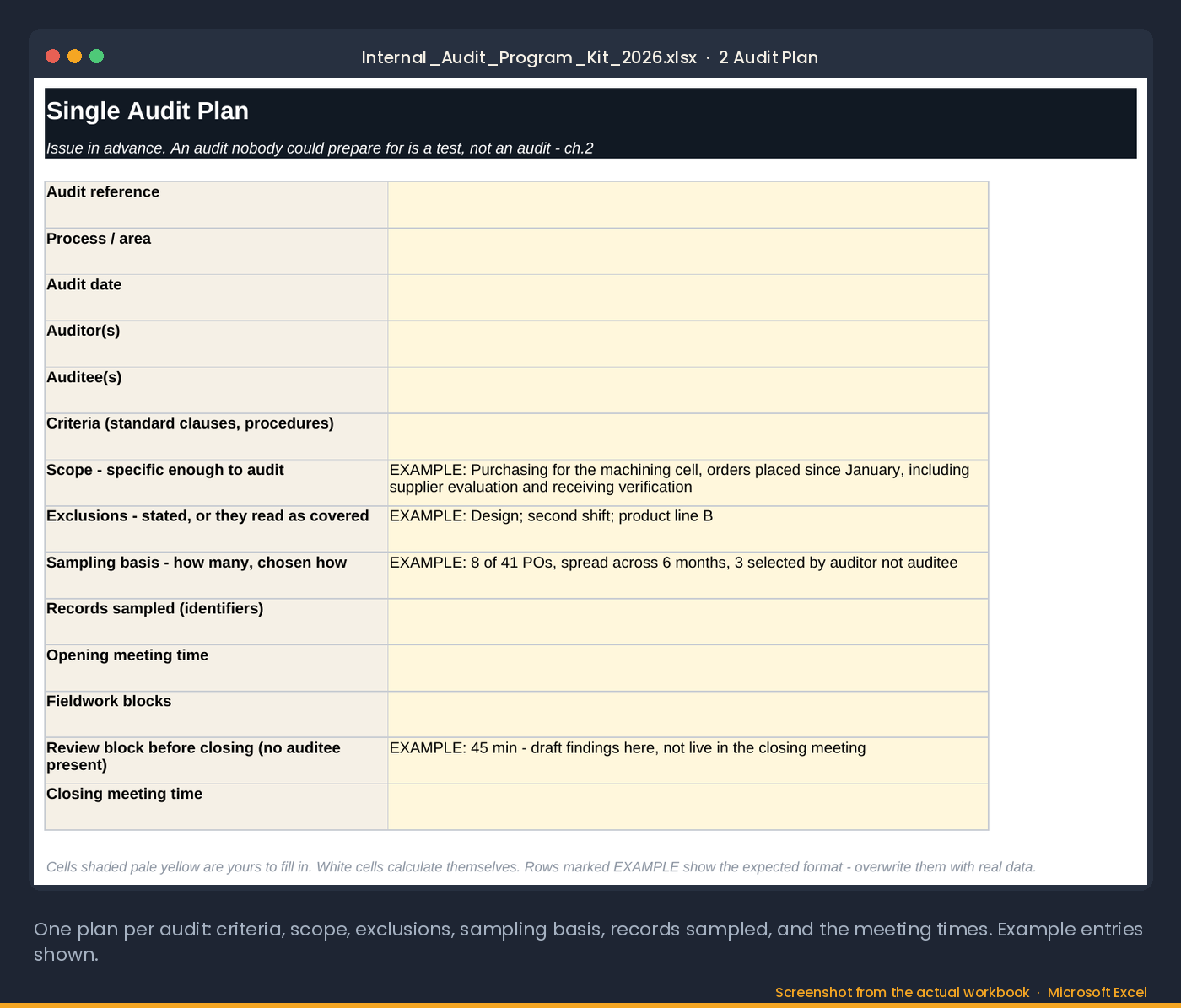The image size is (1181, 1008).
Task: Select the empty Audit date input cell
Action: tap(688, 298)
